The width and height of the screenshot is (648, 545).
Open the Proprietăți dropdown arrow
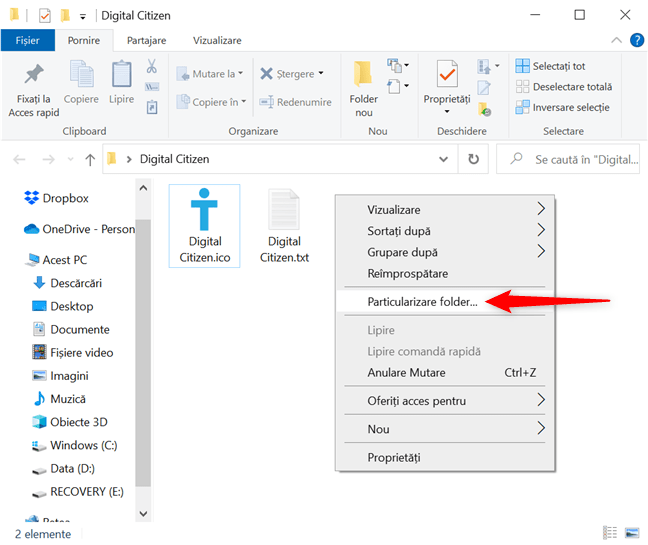coord(447,112)
